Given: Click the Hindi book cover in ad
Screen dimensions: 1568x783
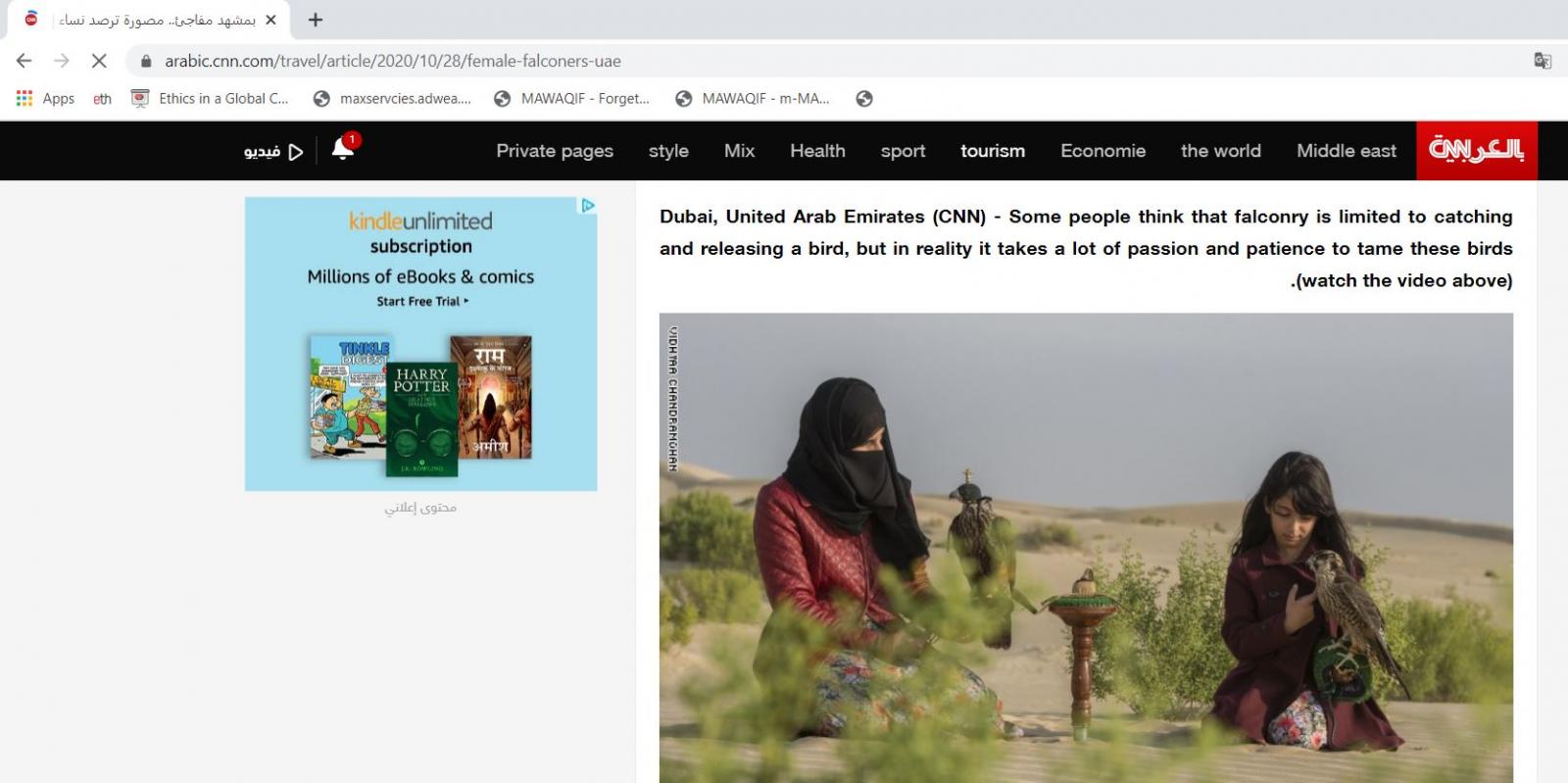Looking at the screenshot, I should pos(491,396).
